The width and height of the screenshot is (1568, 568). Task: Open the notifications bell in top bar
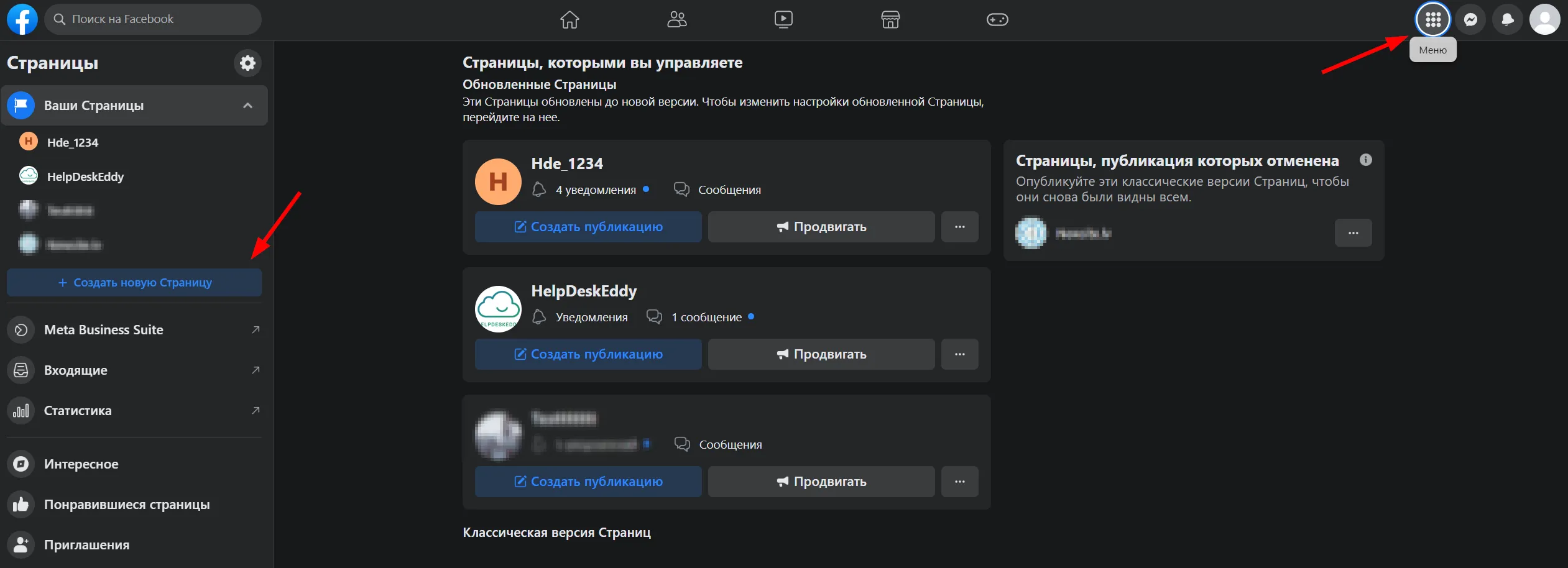point(1508,20)
